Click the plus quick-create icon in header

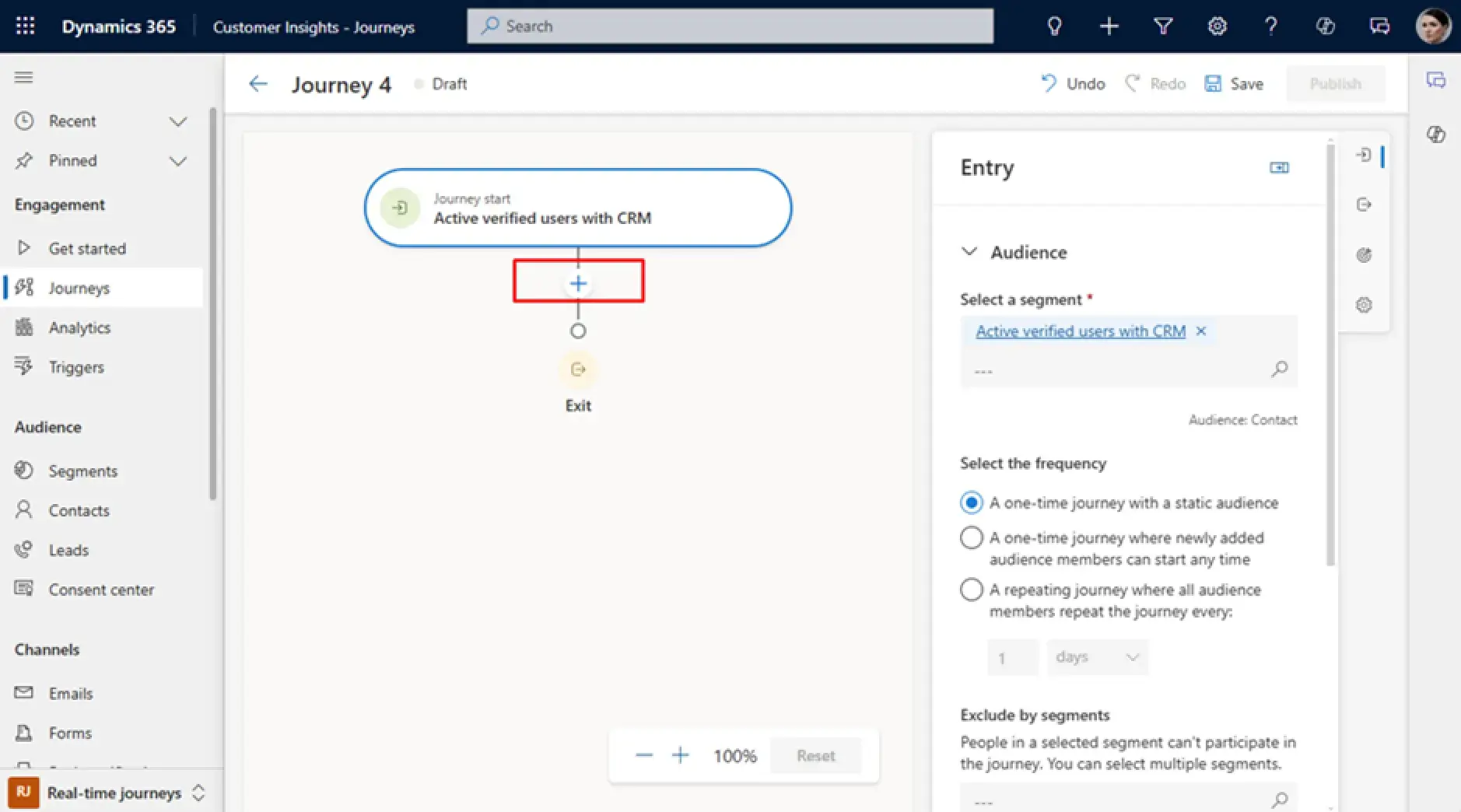click(1109, 26)
